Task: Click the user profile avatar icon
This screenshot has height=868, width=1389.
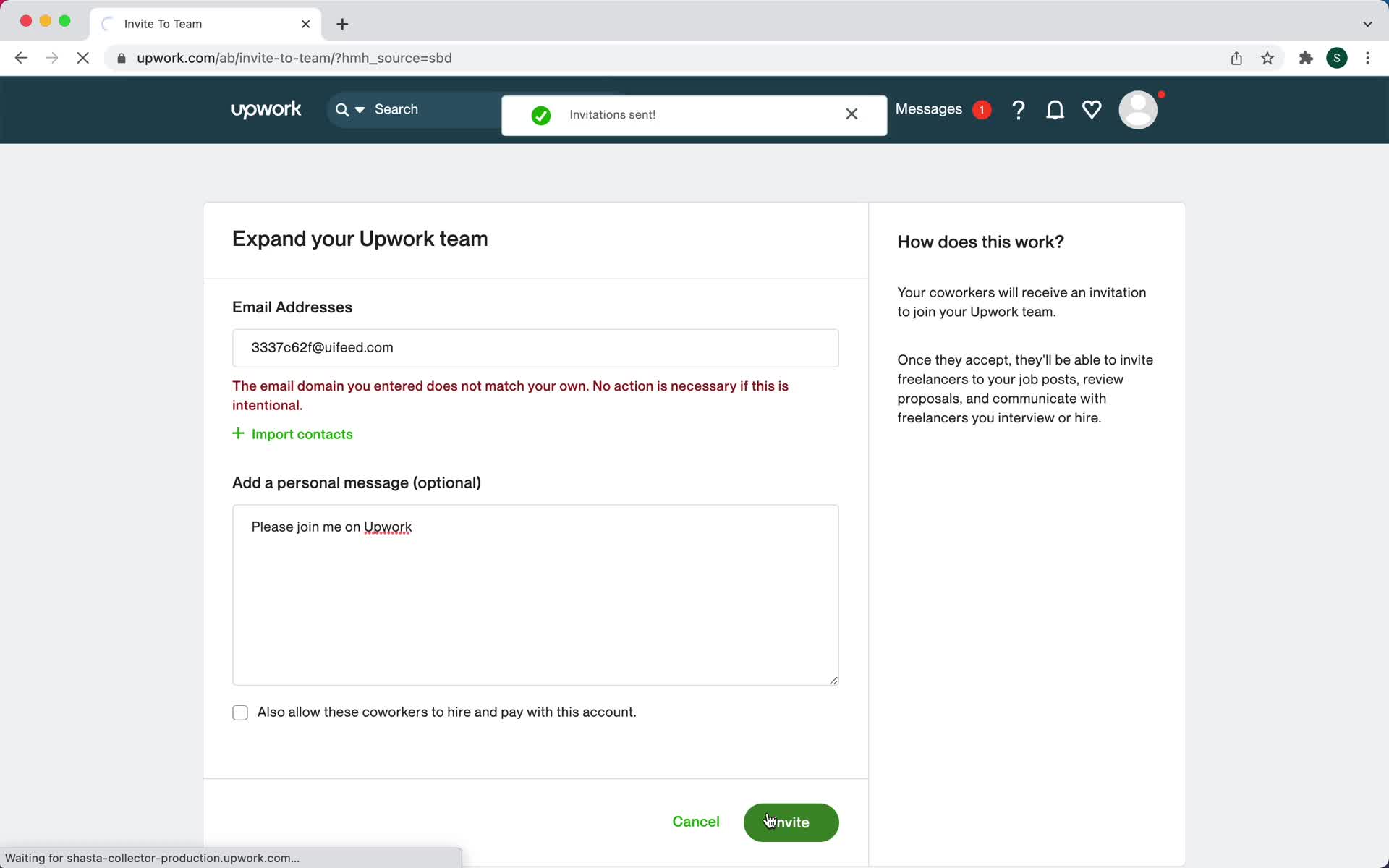Action: coord(1138,110)
